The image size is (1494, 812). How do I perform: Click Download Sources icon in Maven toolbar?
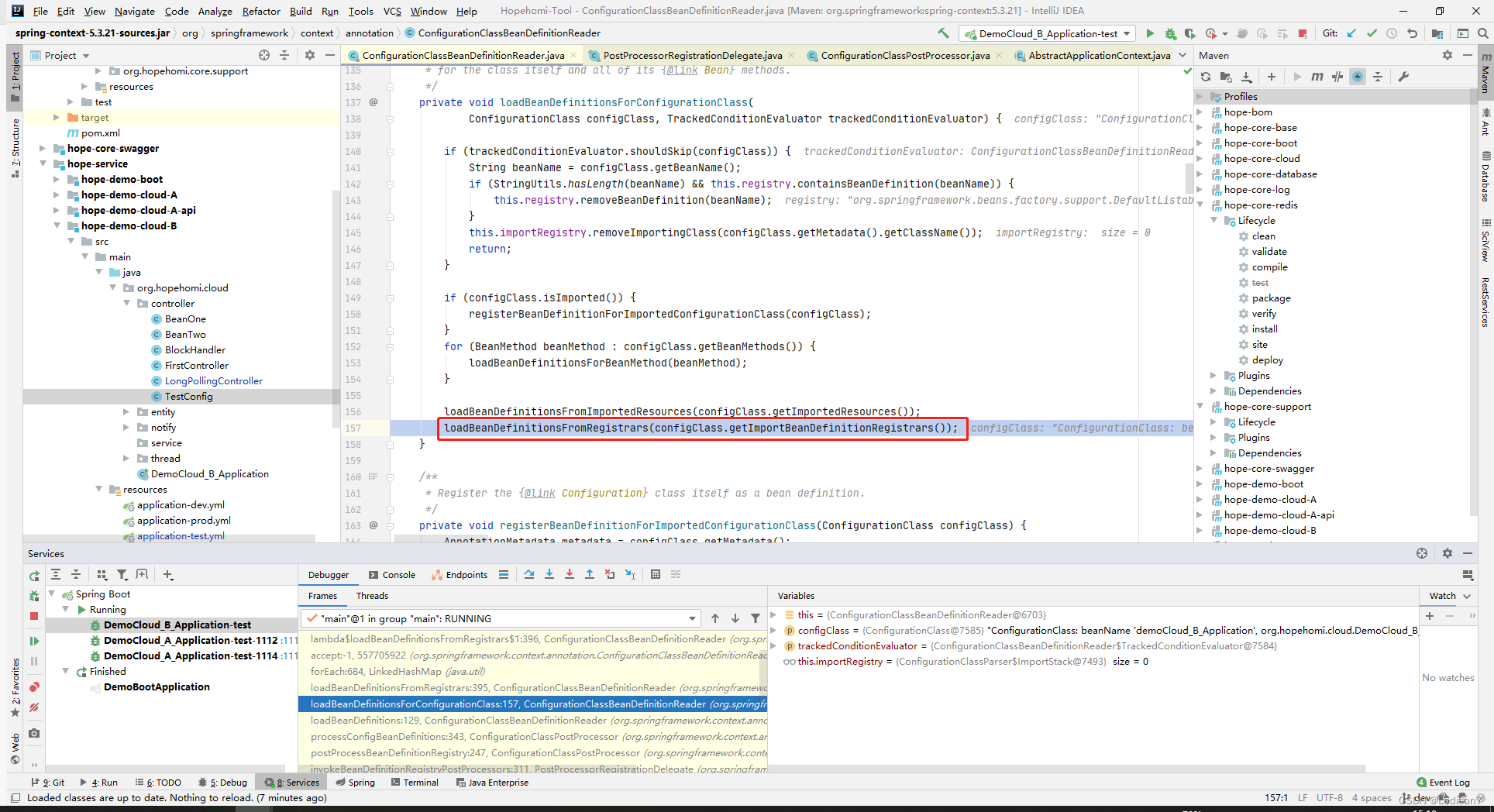pos(1247,77)
